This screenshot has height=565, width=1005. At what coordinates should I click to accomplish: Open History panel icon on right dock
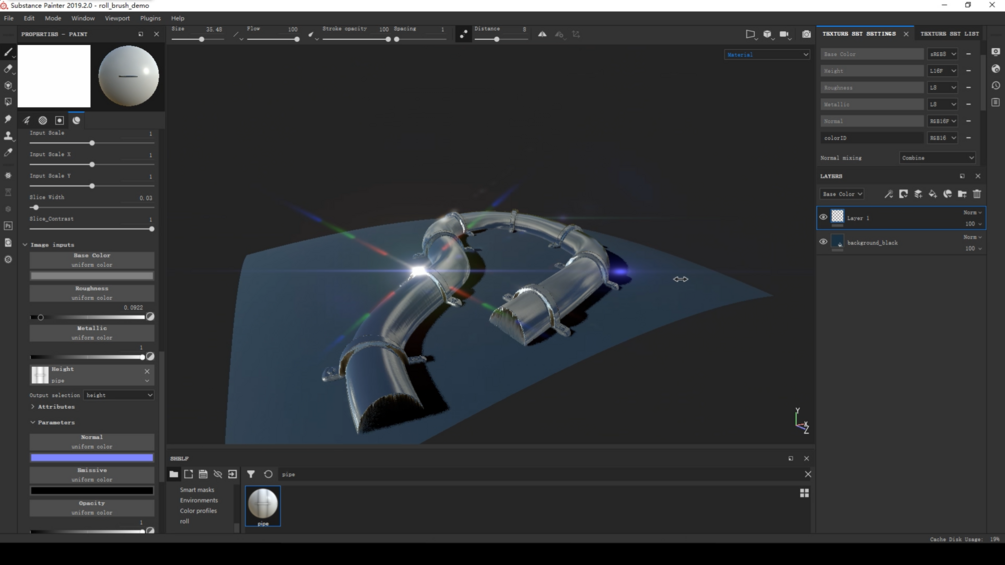pyautogui.click(x=995, y=85)
